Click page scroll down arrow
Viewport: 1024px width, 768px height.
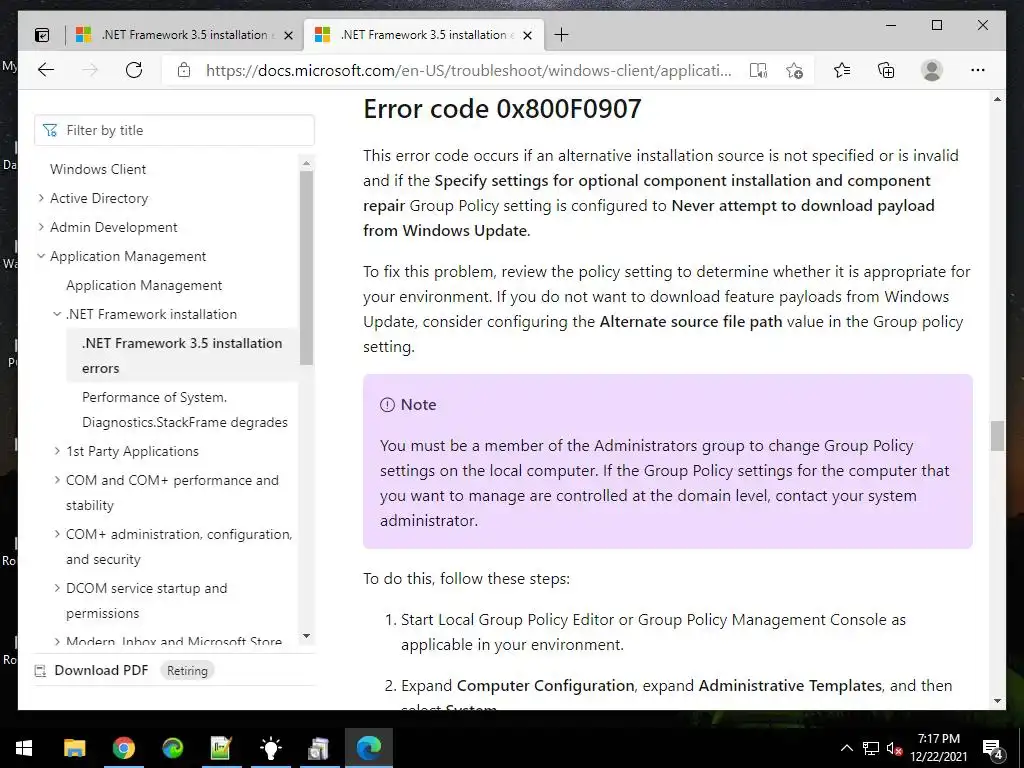997,701
